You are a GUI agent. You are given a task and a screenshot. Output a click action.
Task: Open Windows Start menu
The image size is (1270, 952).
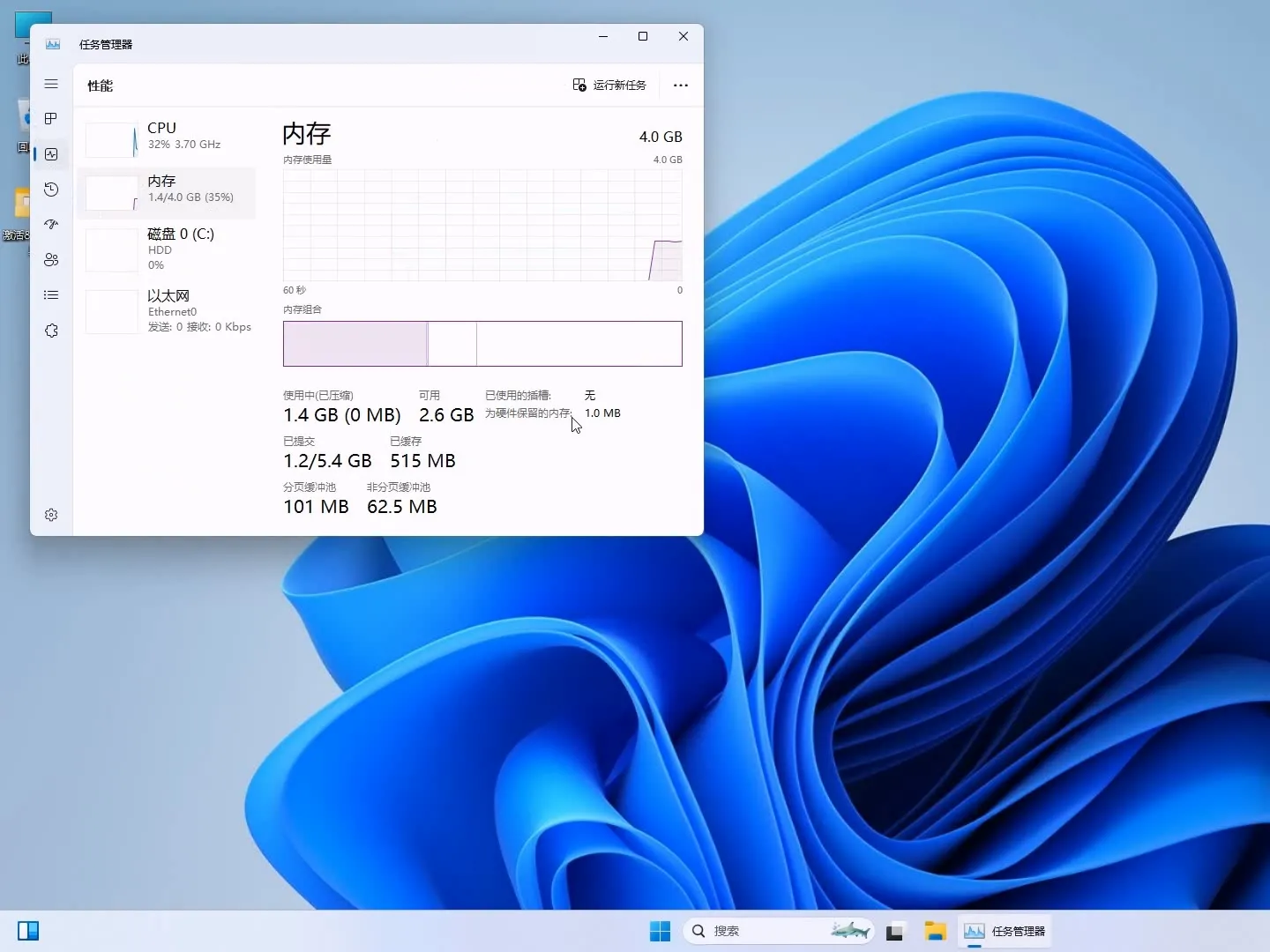tap(660, 931)
